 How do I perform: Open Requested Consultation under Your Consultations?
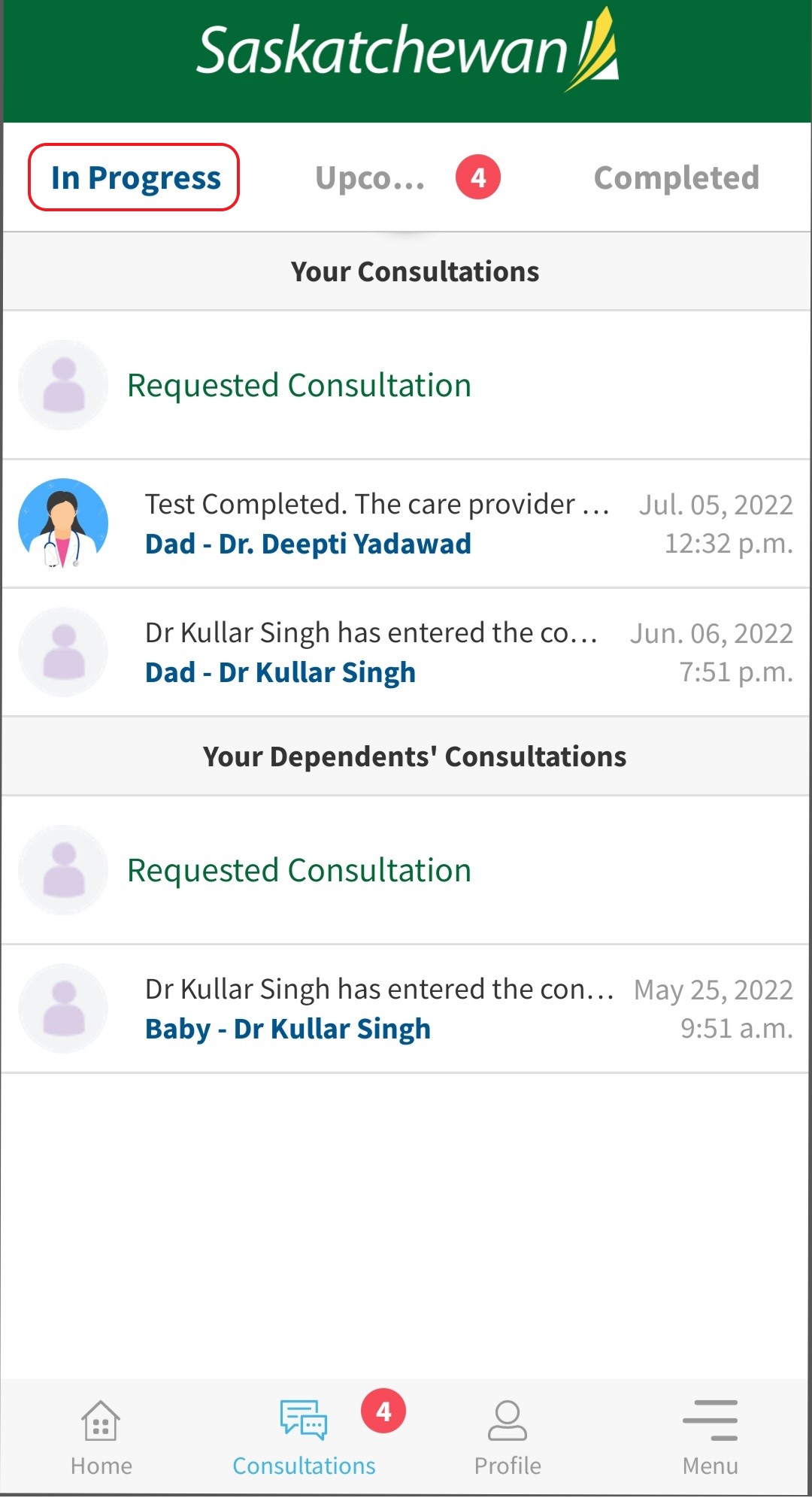(x=299, y=385)
